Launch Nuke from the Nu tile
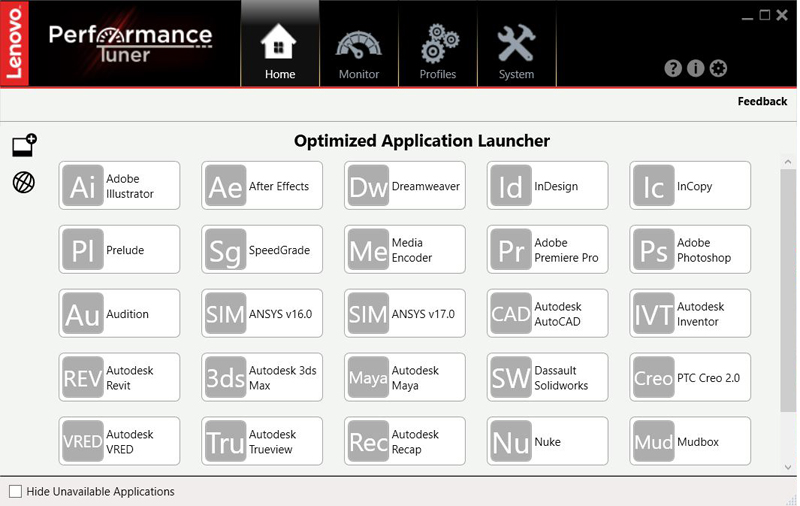The image size is (800, 506). (x=547, y=441)
